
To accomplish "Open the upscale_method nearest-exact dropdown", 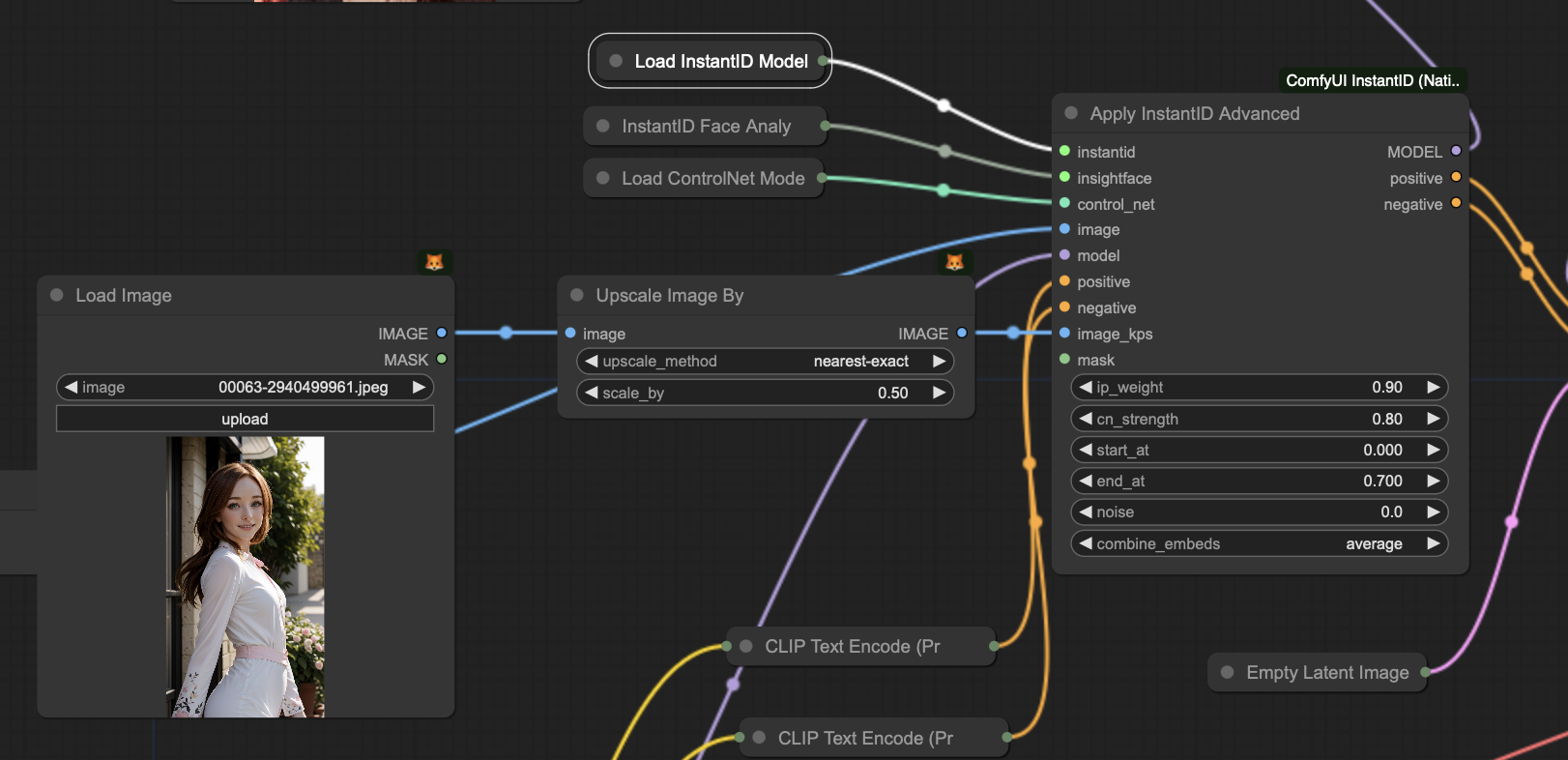I will (x=766, y=362).
